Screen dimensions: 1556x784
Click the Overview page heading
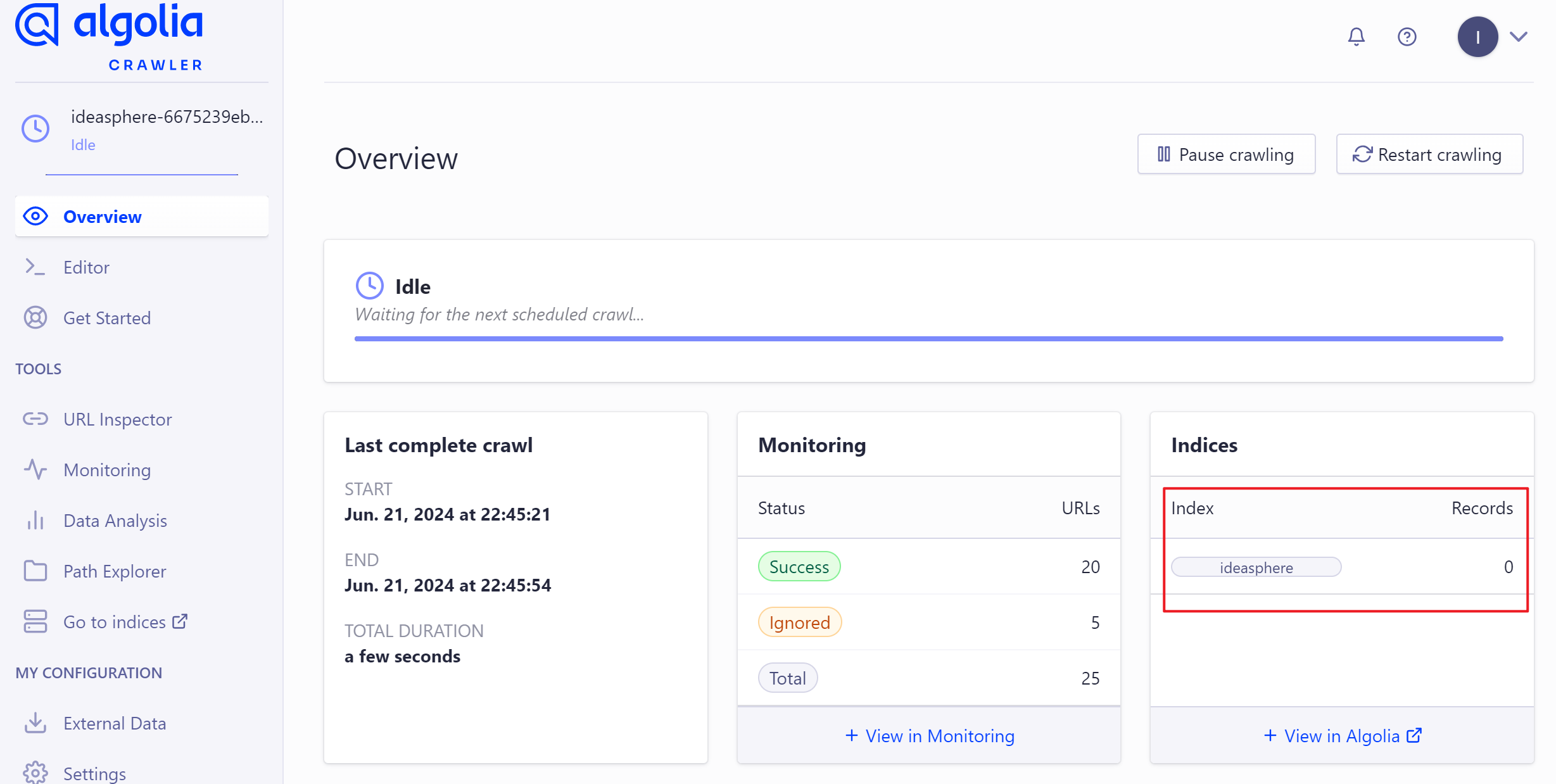click(x=396, y=158)
